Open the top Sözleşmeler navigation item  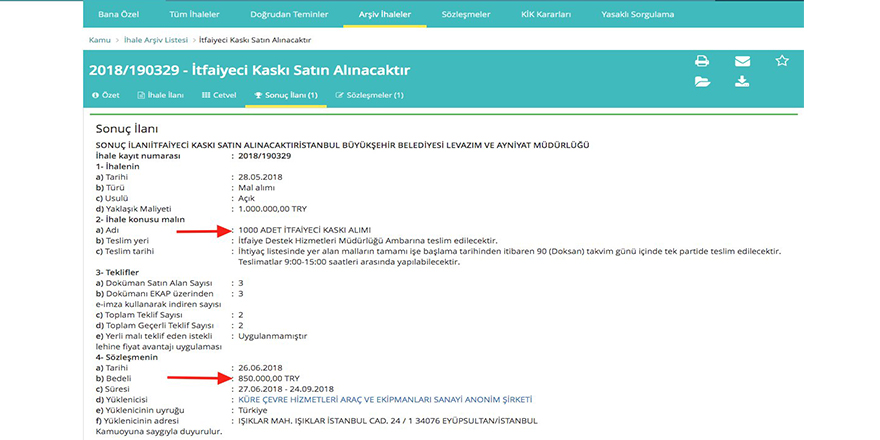click(x=468, y=15)
